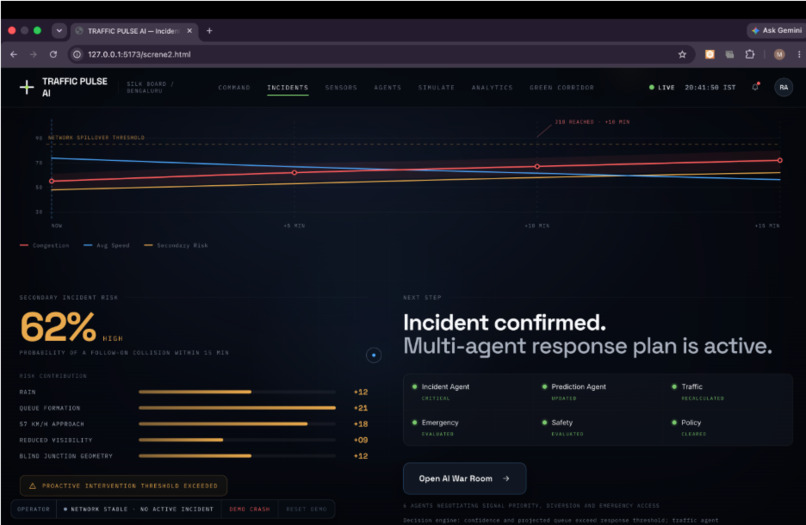Screen dimensions: 806x525
Task: Click the REDUCED VISIBILITY risk bar
Action: pyautogui.click(x=236, y=440)
